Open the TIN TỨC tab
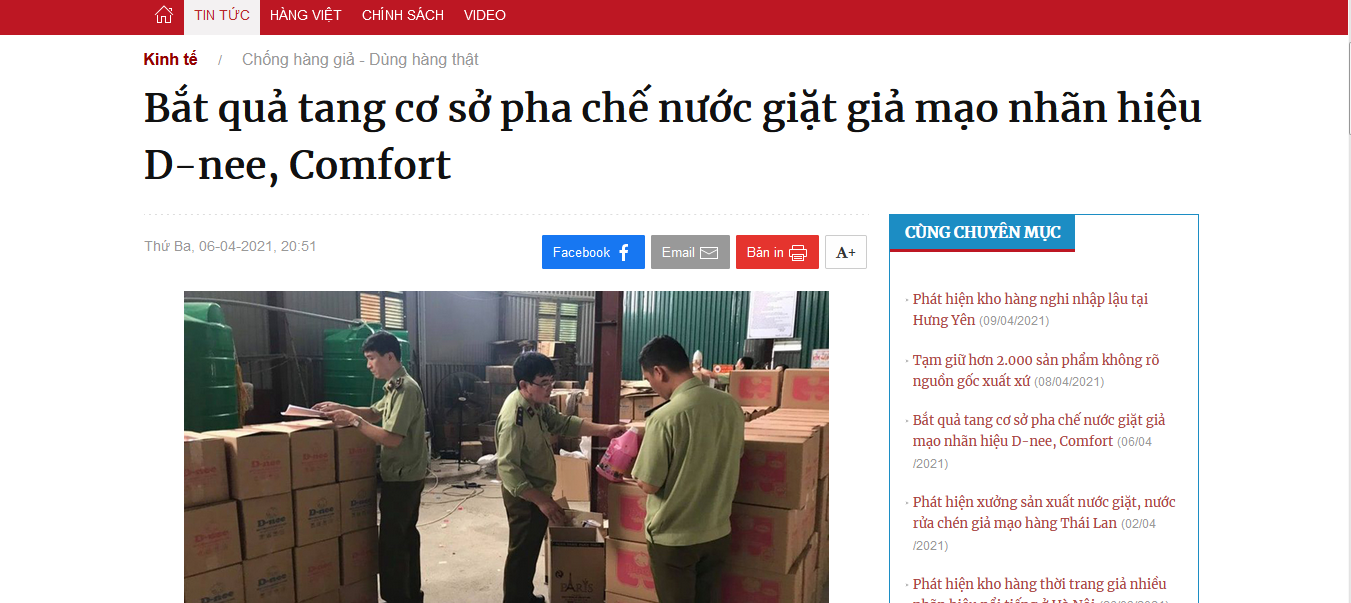The height and width of the screenshot is (603, 1351). (222, 16)
